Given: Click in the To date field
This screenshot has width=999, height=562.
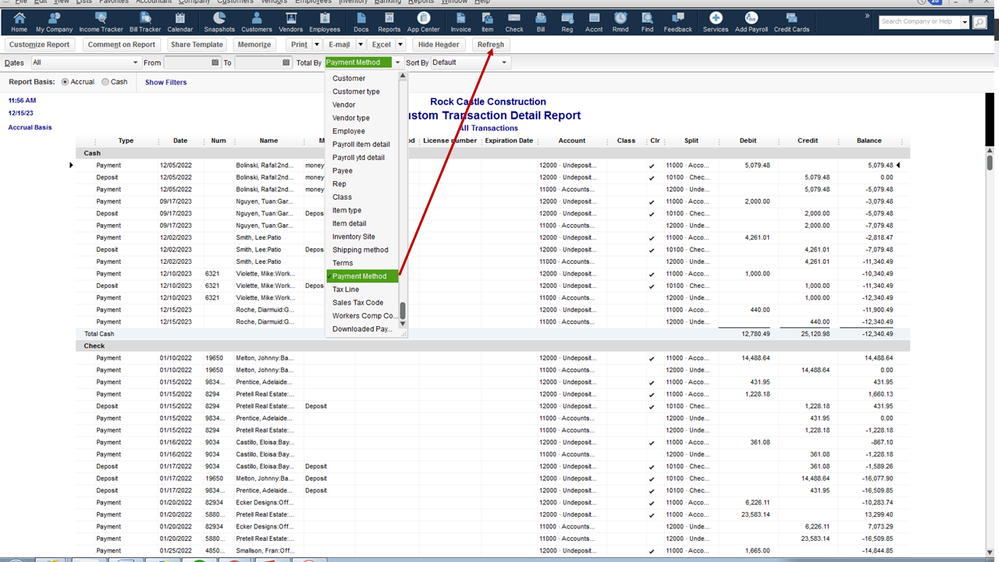Looking at the screenshot, I should 257,62.
